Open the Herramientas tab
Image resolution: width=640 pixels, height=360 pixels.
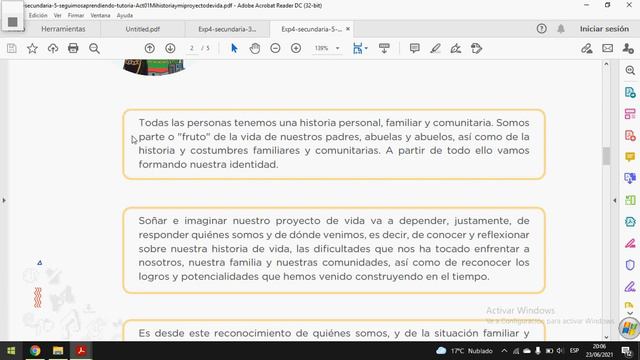63,29
